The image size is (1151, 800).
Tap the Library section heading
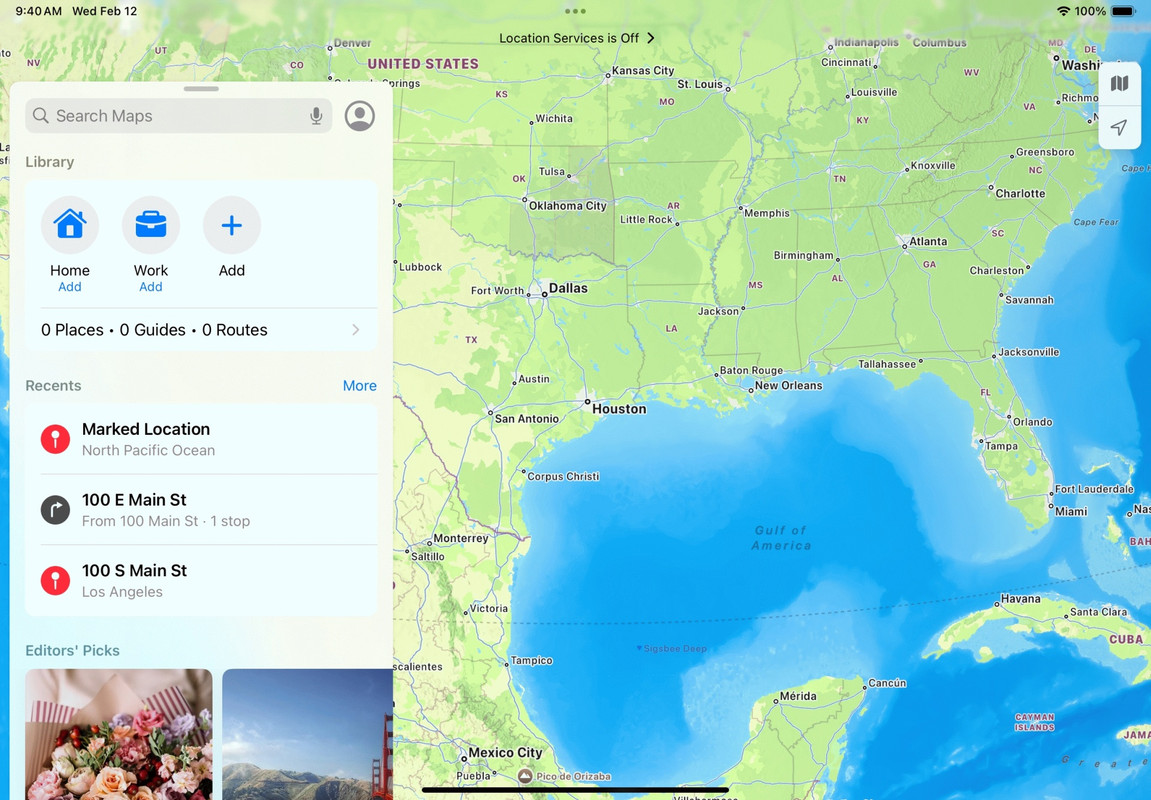[x=50, y=162]
